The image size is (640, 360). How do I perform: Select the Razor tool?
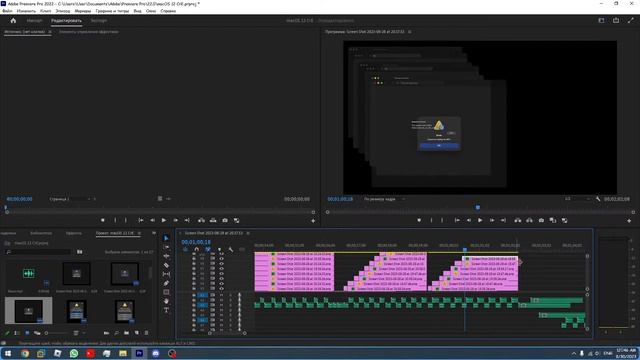tap(166, 265)
